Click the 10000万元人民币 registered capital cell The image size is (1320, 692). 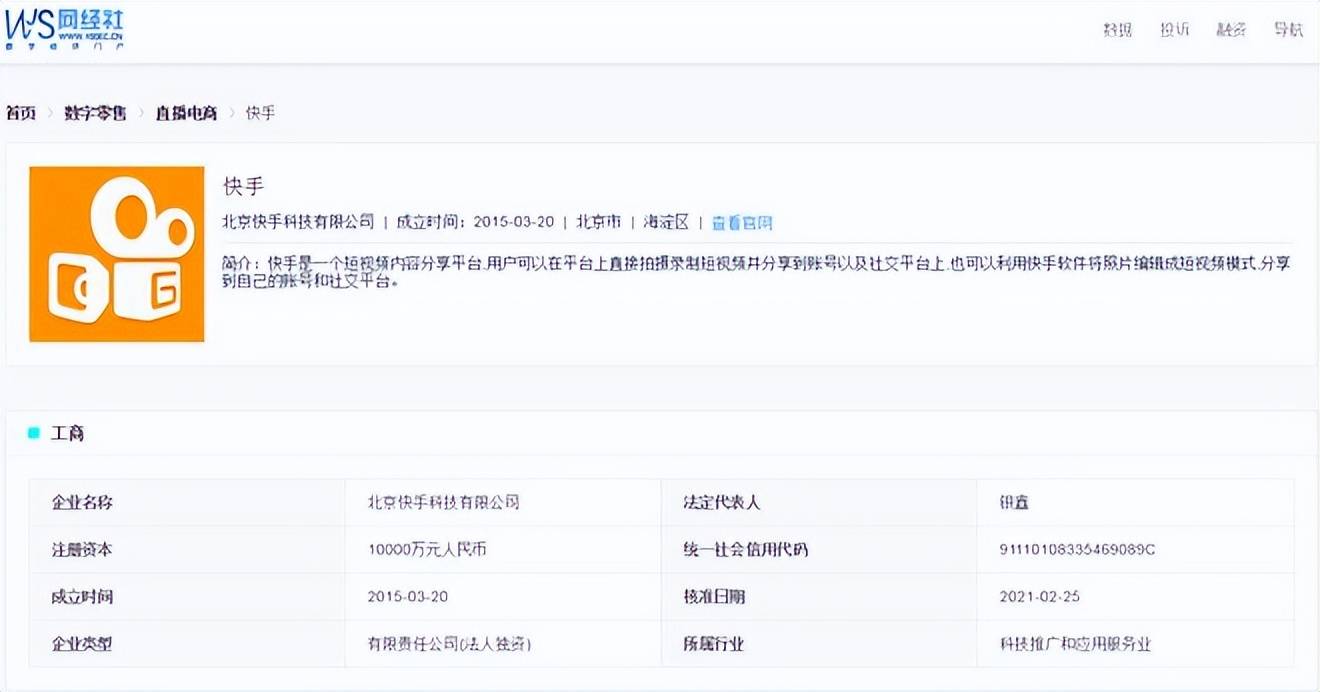tap(503, 550)
